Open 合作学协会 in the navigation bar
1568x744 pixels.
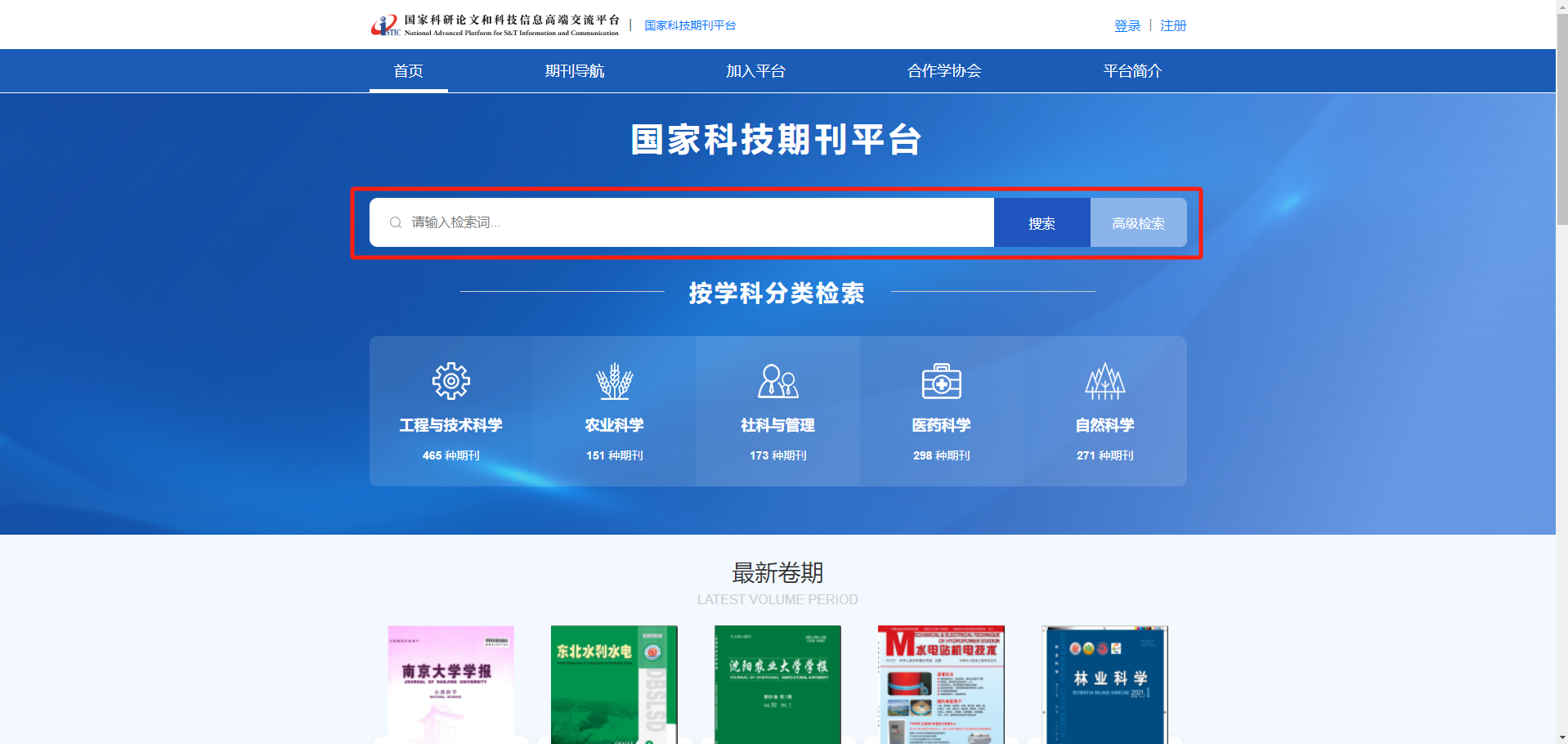(x=944, y=71)
